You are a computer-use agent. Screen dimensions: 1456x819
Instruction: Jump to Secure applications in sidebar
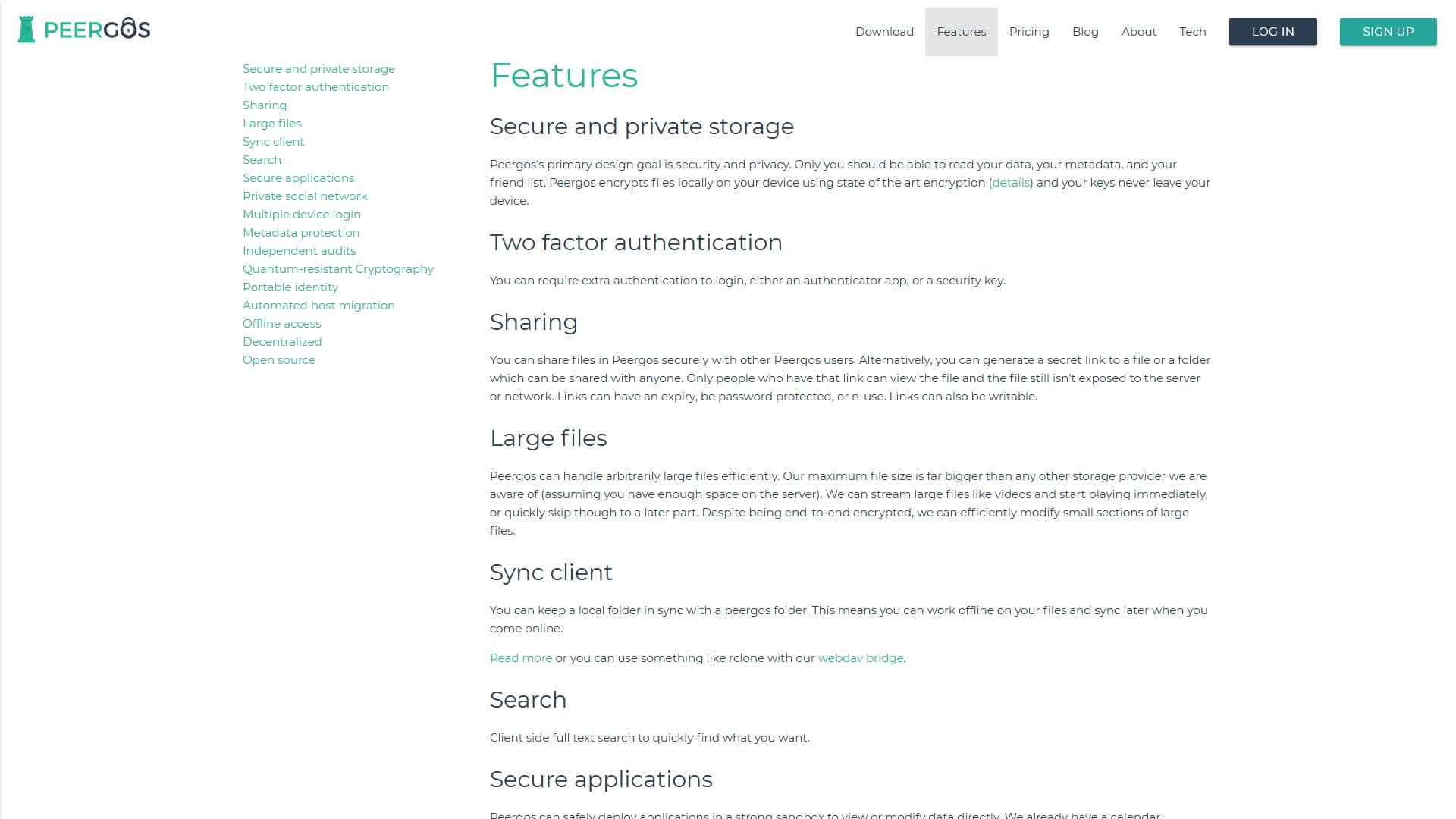298,178
